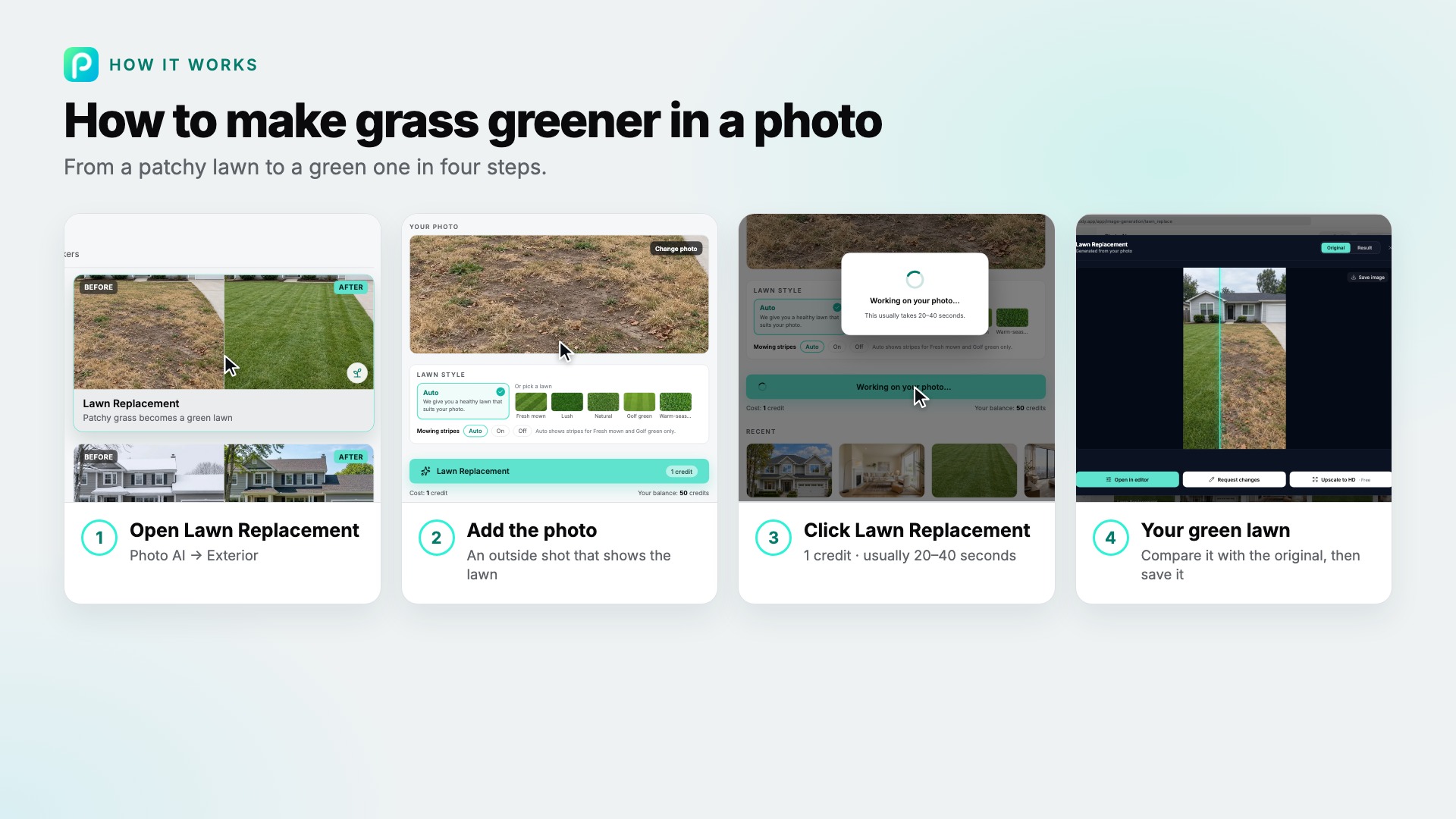Click the 'Your balance: 50 credits' text in step 2
Viewport: 1456px width, 819px height.
[x=673, y=493]
